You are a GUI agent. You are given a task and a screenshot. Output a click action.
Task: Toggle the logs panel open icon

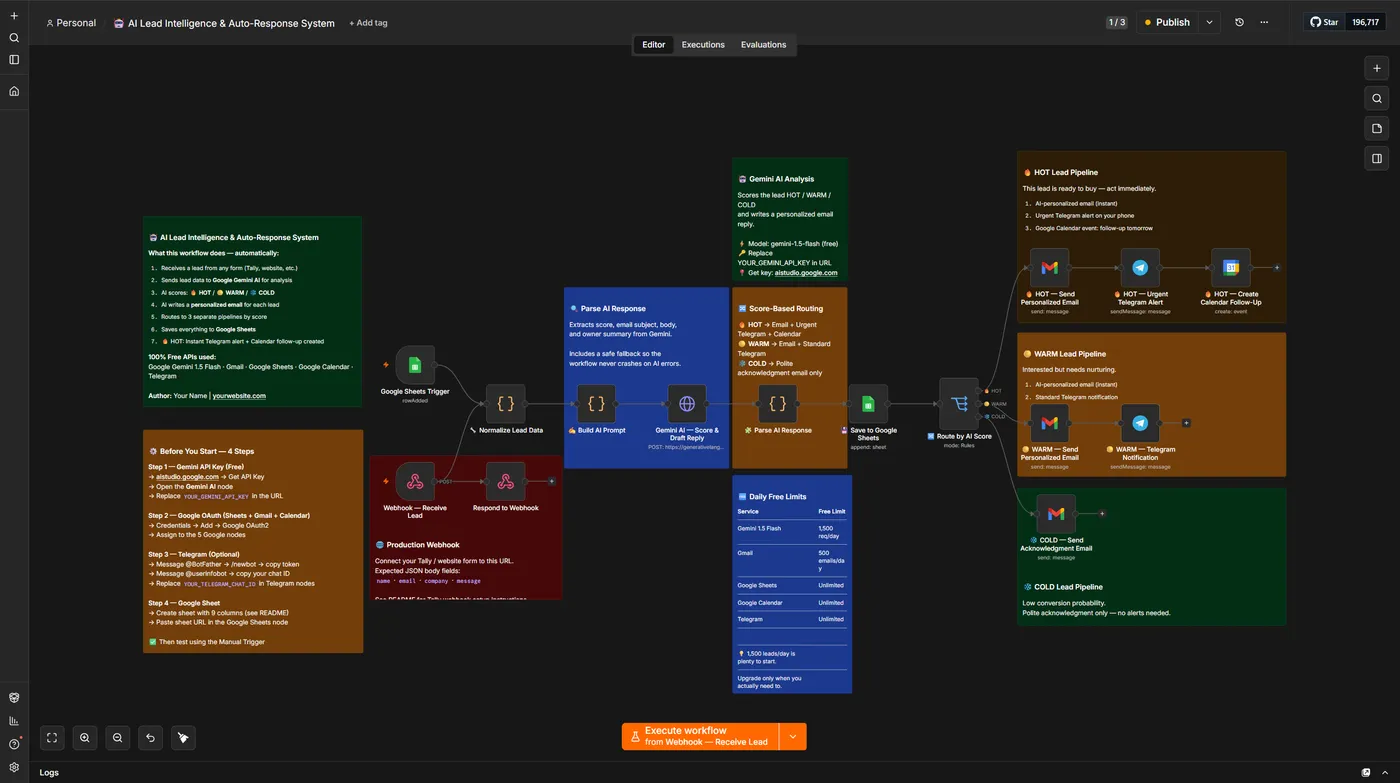(1385, 773)
